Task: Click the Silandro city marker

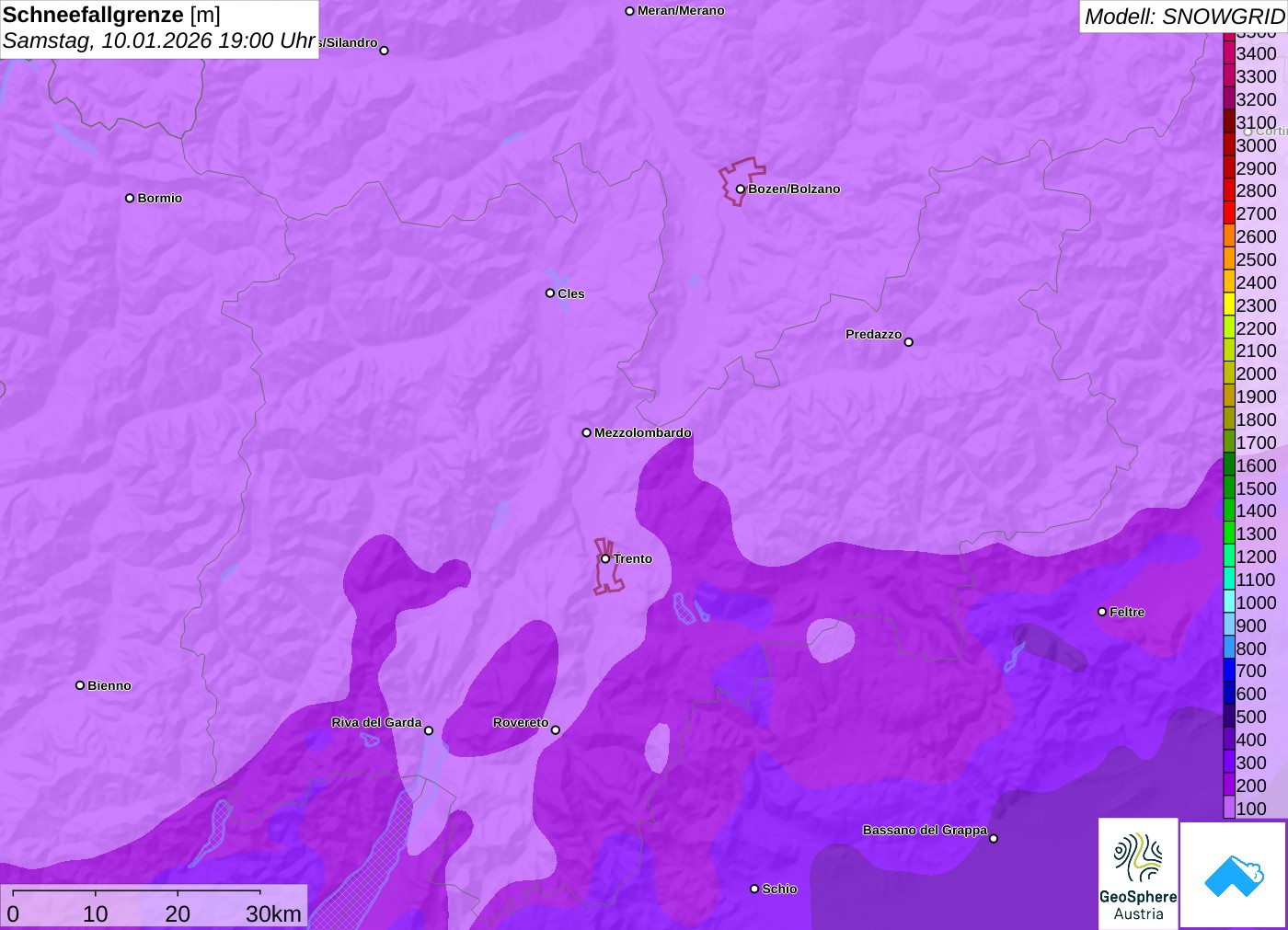Action: click(384, 51)
